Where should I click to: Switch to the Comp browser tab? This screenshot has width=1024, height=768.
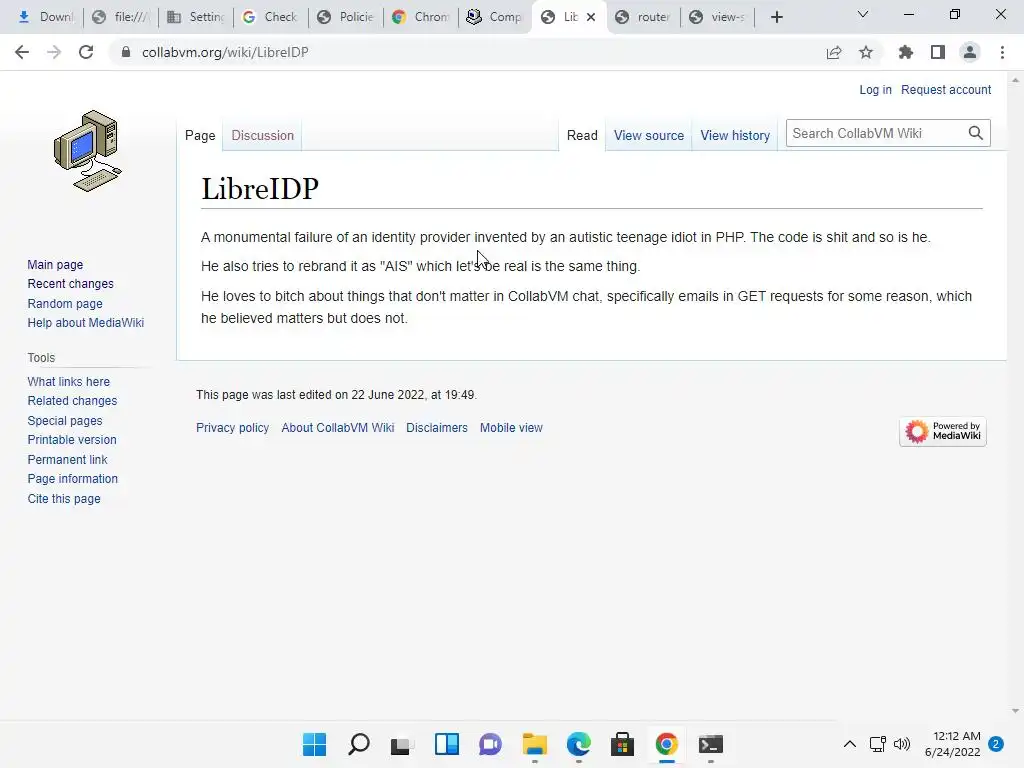pos(495,17)
